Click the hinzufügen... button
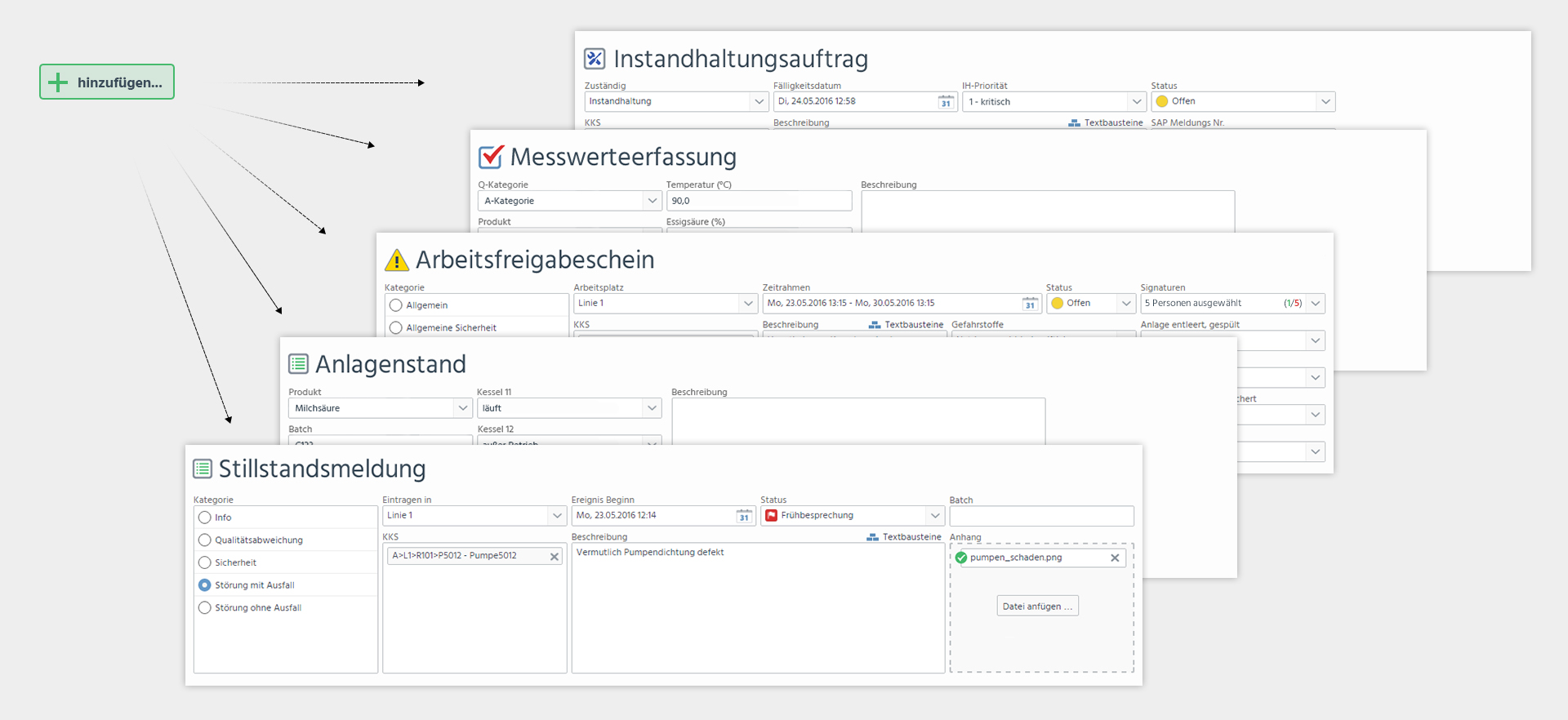This screenshot has height=720, width=1568. [x=107, y=82]
